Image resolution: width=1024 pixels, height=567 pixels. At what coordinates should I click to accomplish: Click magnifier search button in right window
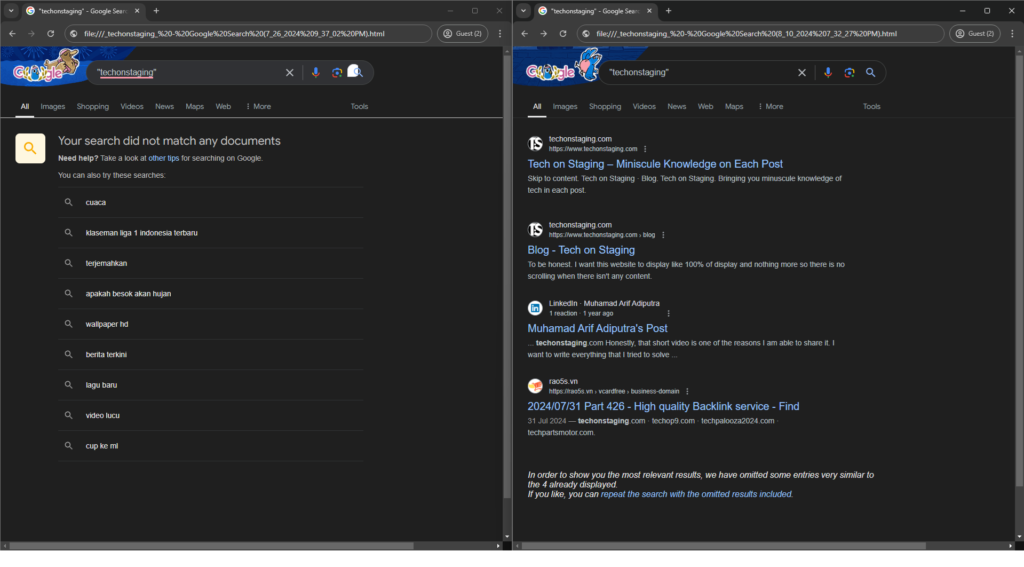click(x=871, y=73)
